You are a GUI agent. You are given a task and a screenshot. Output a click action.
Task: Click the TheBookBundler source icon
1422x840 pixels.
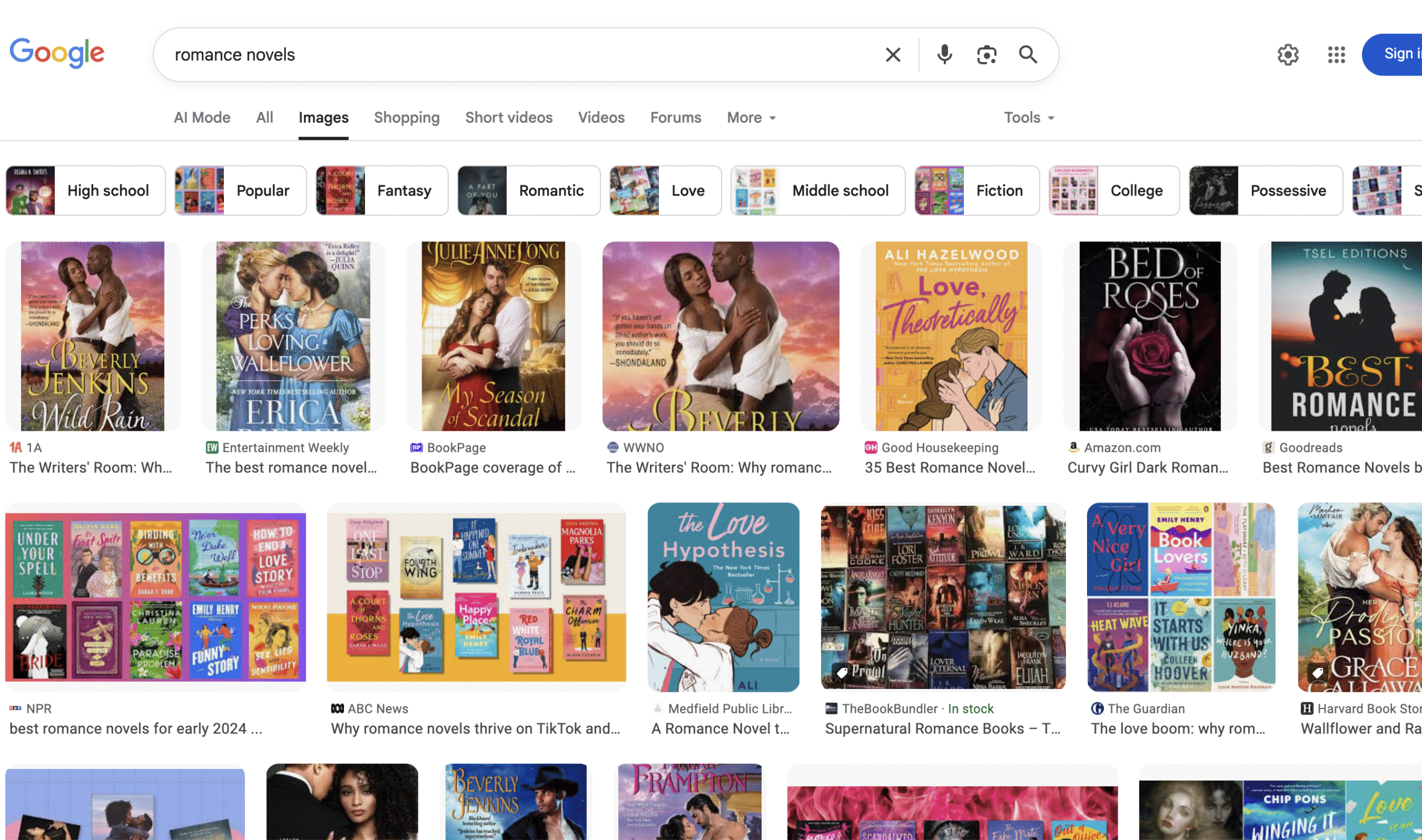point(832,708)
